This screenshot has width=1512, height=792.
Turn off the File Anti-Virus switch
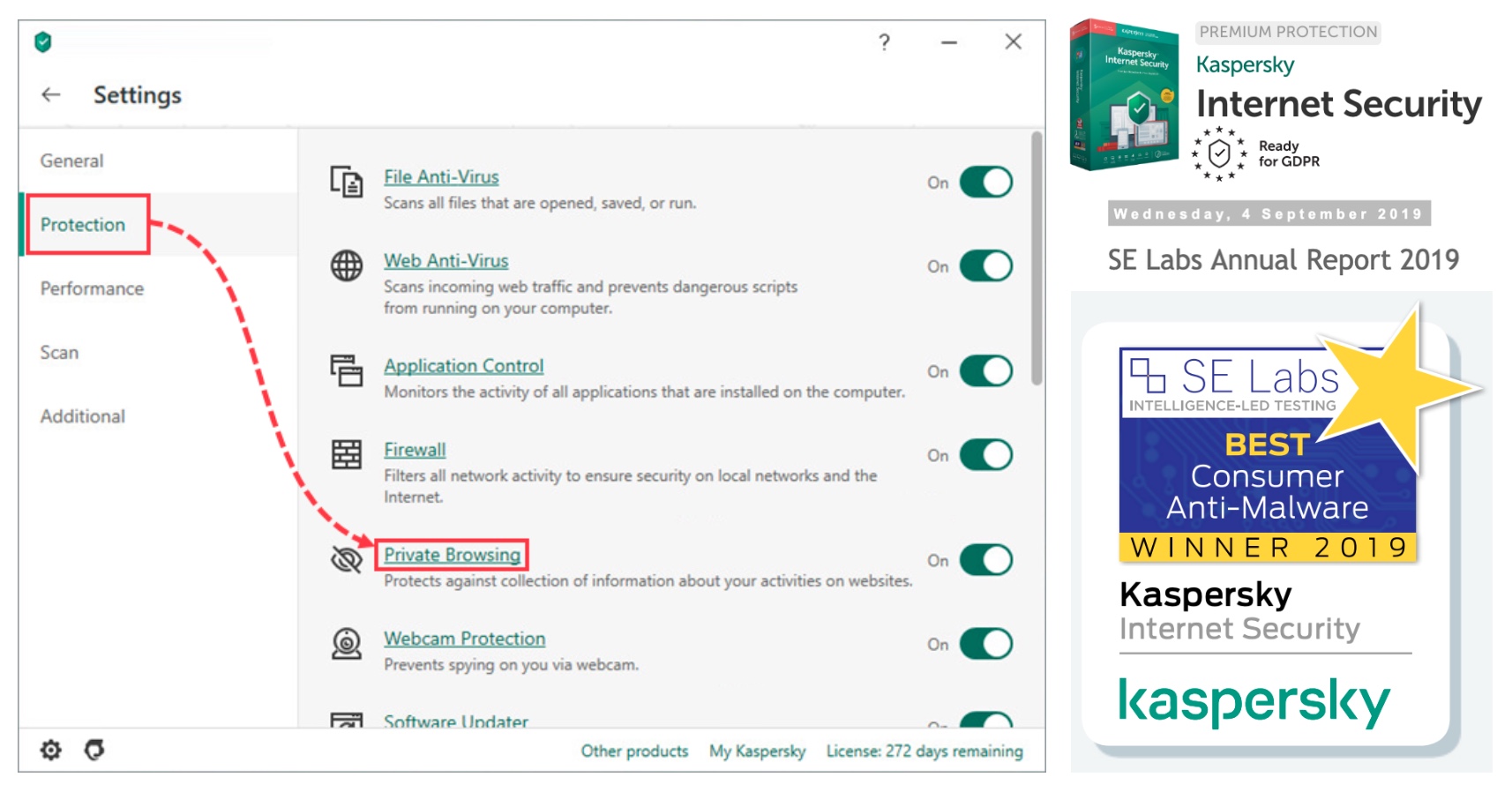[986, 183]
